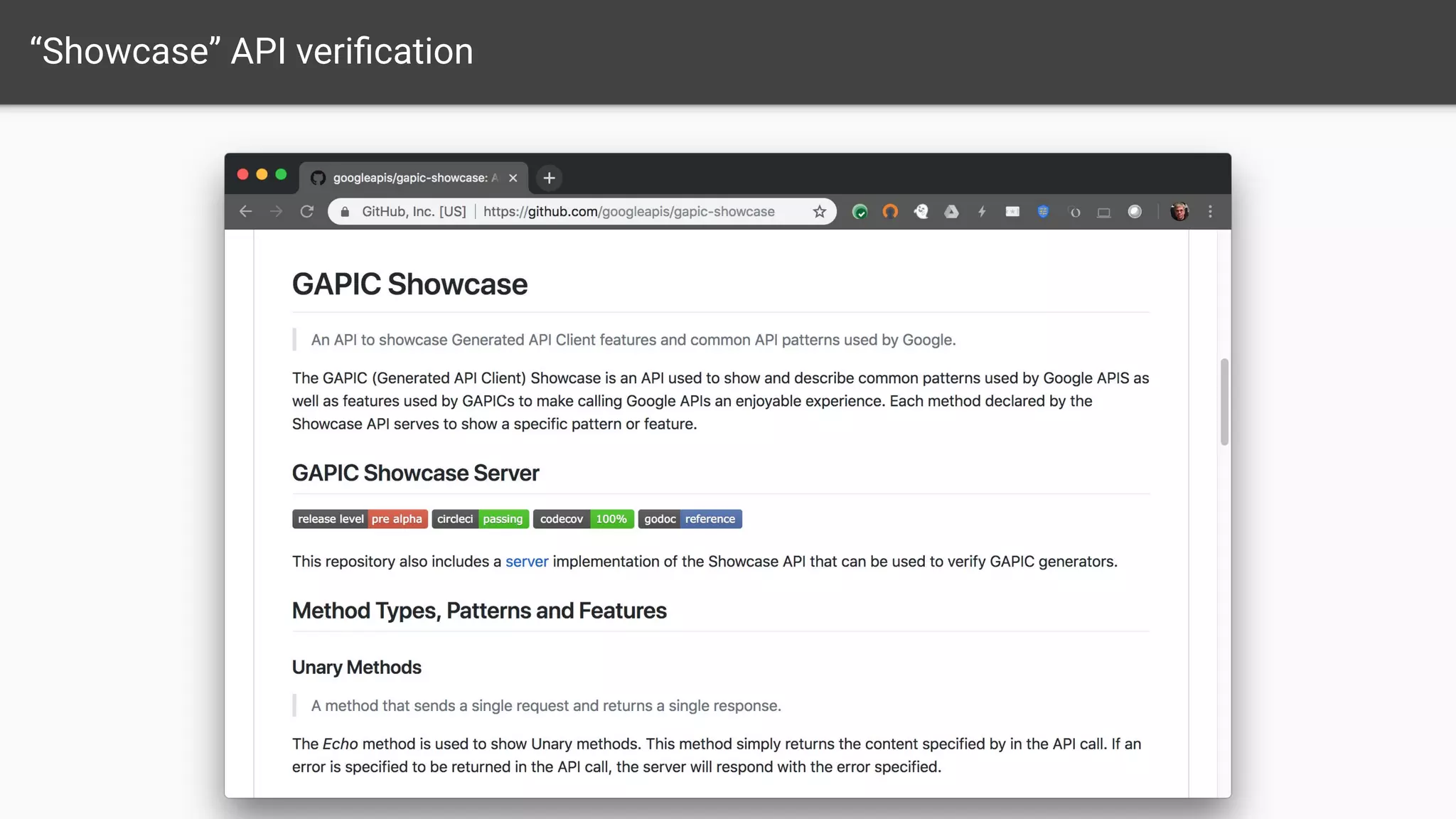The width and height of the screenshot is (1456, 819).
Task: Click the 'GAPIC Showcase' main heading
Action: point(409,284)
